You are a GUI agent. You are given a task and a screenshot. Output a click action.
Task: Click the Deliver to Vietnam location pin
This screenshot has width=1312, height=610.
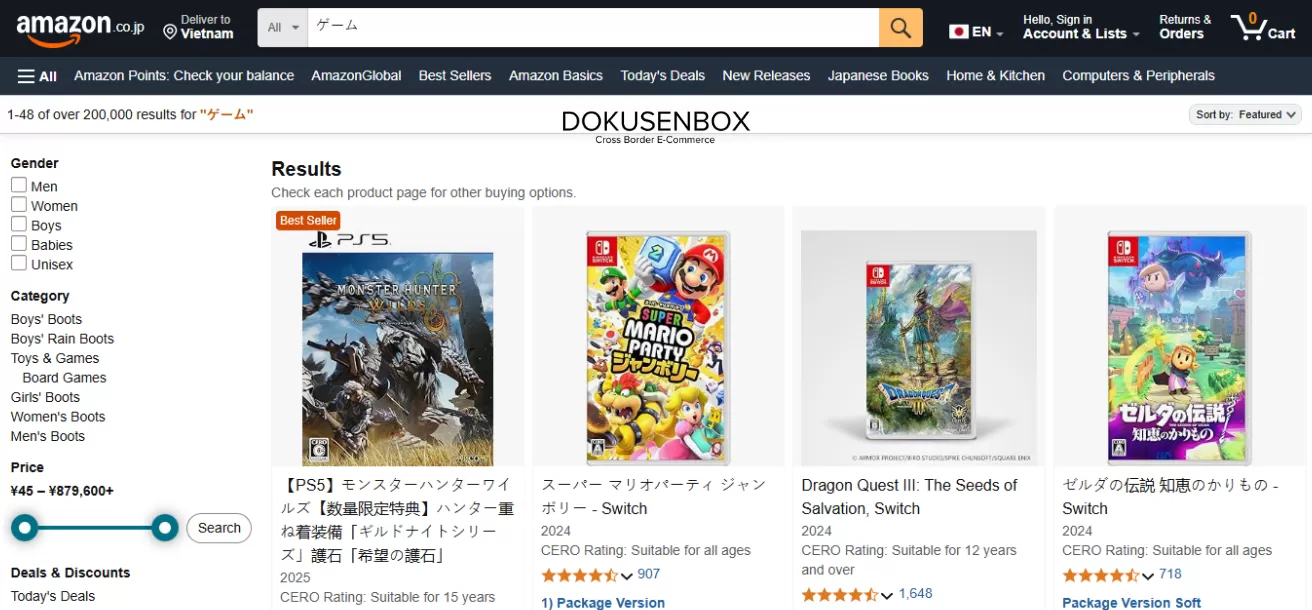(x=170, y=33)
